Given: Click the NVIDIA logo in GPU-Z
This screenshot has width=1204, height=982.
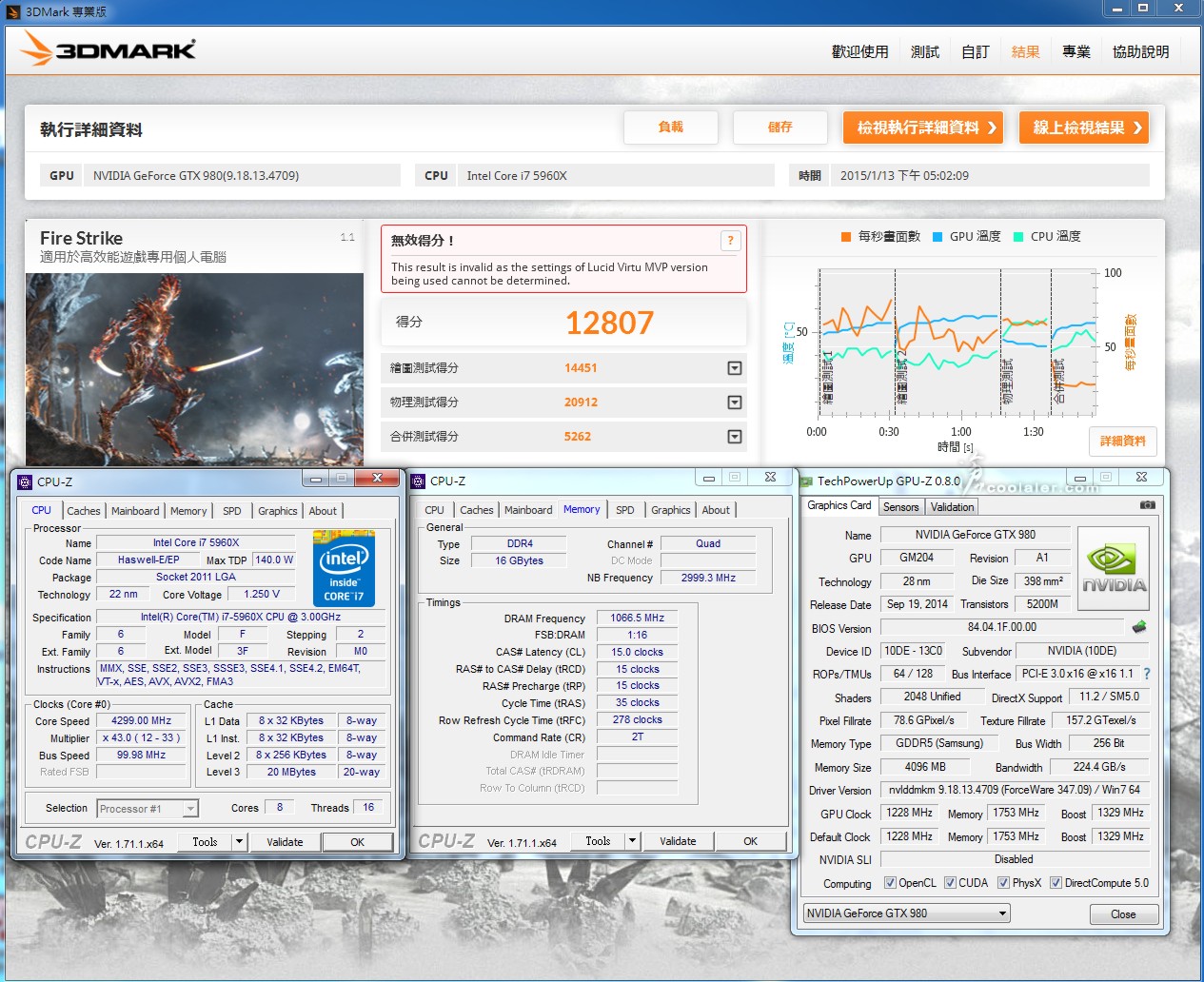Looking at the screenshot, I should [1113, 569].
